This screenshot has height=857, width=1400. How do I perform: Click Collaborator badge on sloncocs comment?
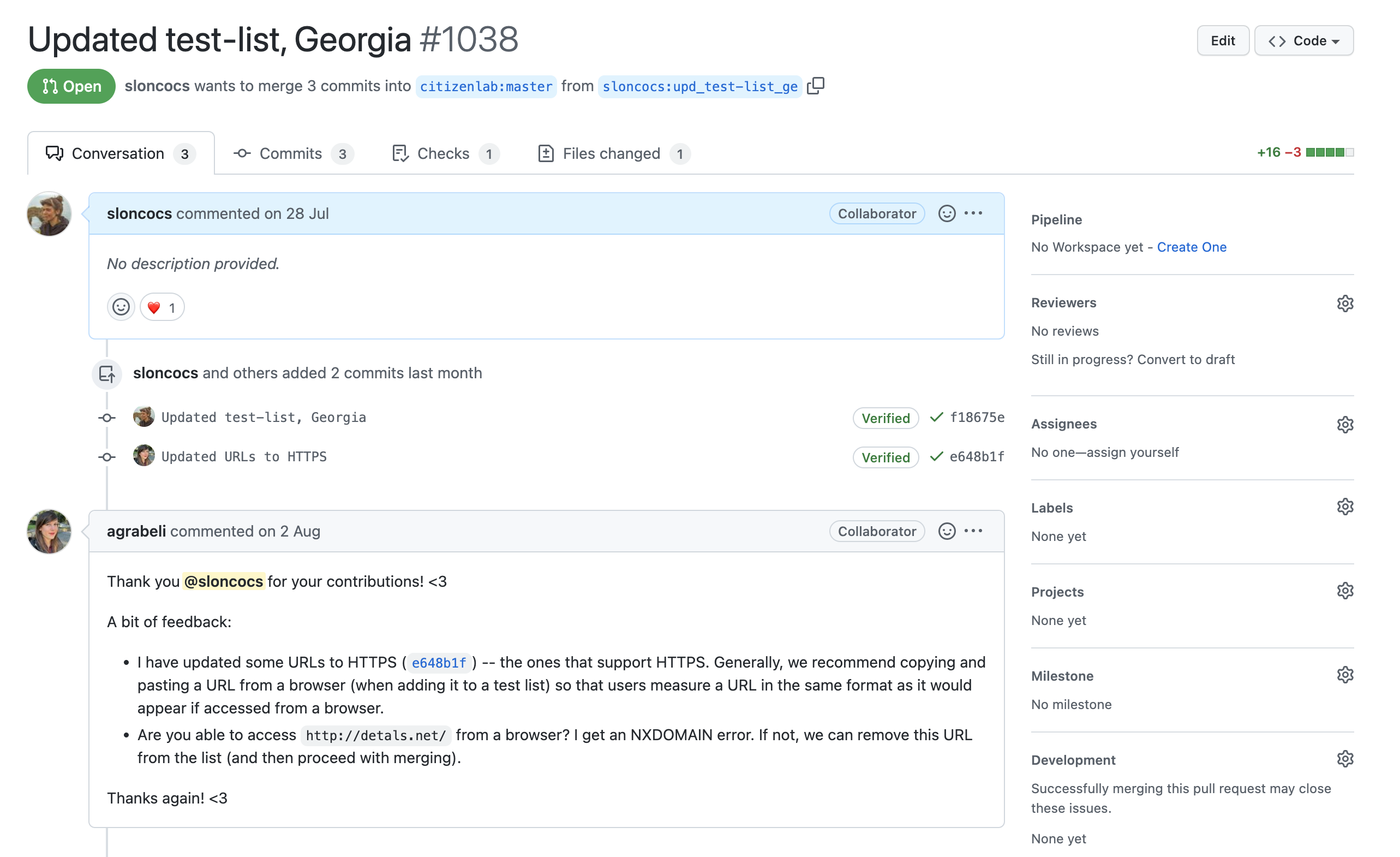point(877,213)
